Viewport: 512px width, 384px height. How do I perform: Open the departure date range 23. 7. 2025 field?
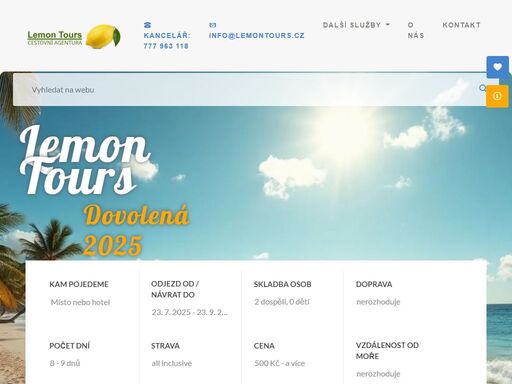tap(190, 312)
